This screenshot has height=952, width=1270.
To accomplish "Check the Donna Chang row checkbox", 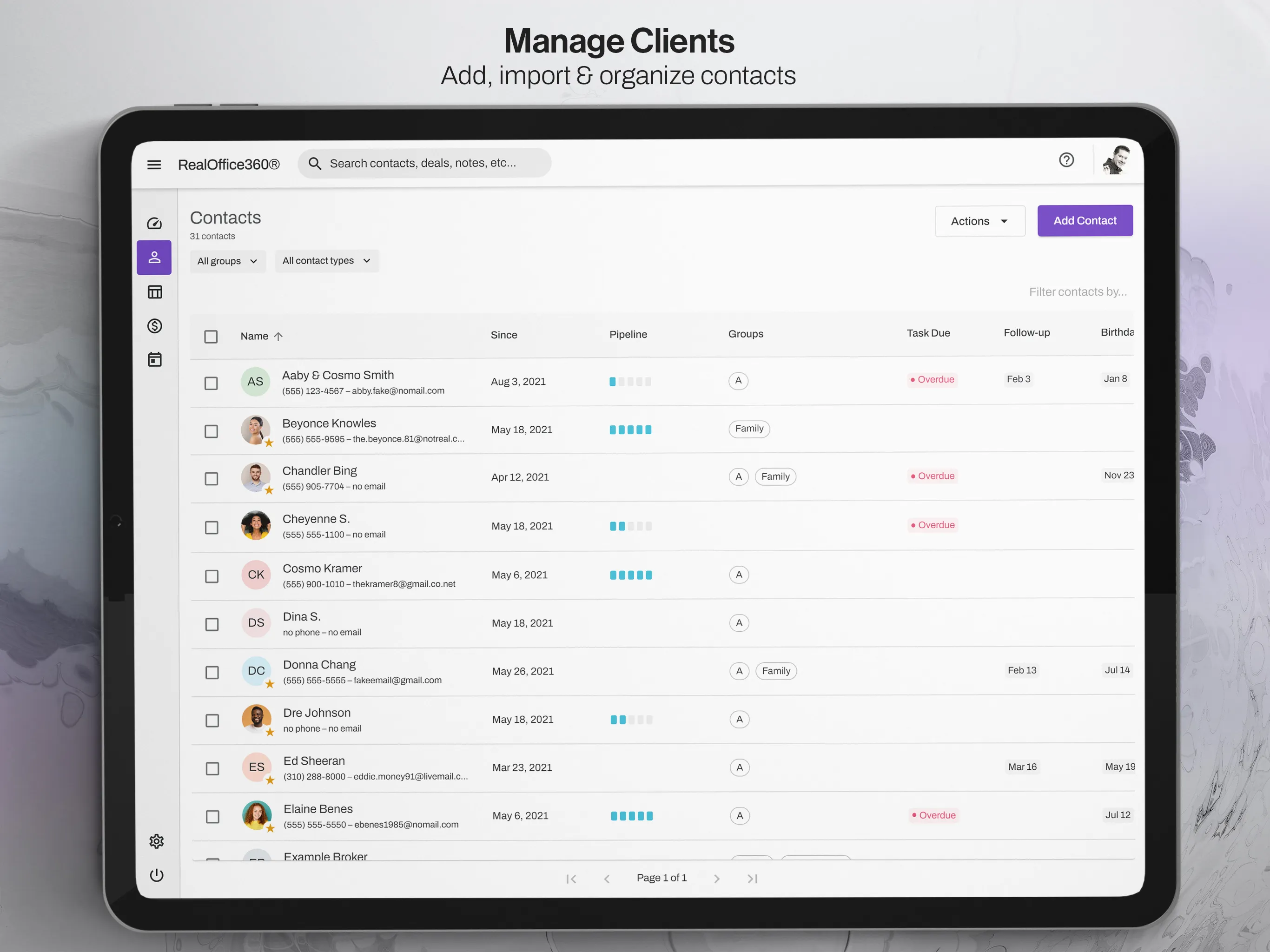I will [x=212, y=672].
